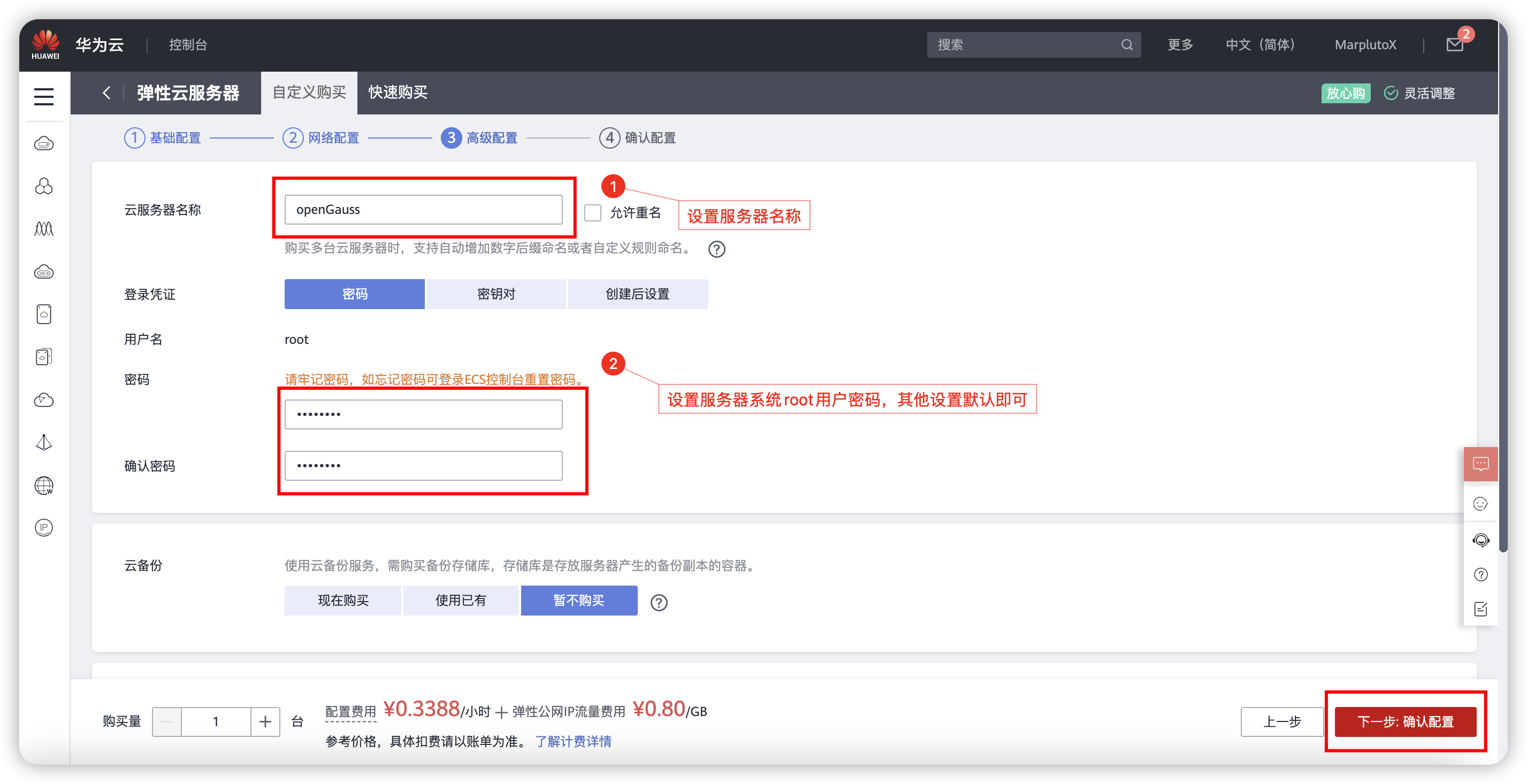Enable the 允许重名 checkbox
The image size is (1527, 784).
592,213
